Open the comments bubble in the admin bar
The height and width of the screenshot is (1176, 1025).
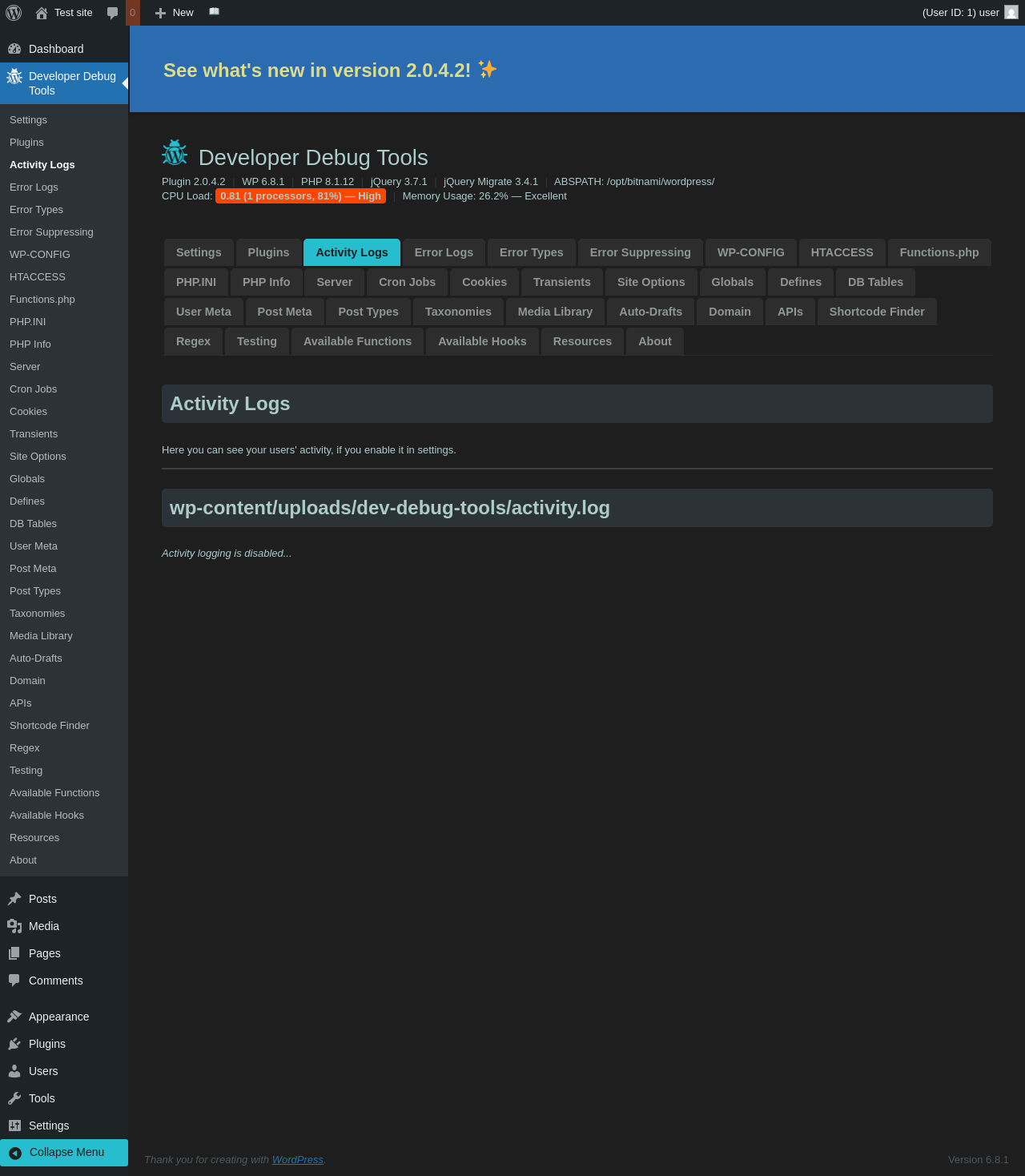click(113, 13)
